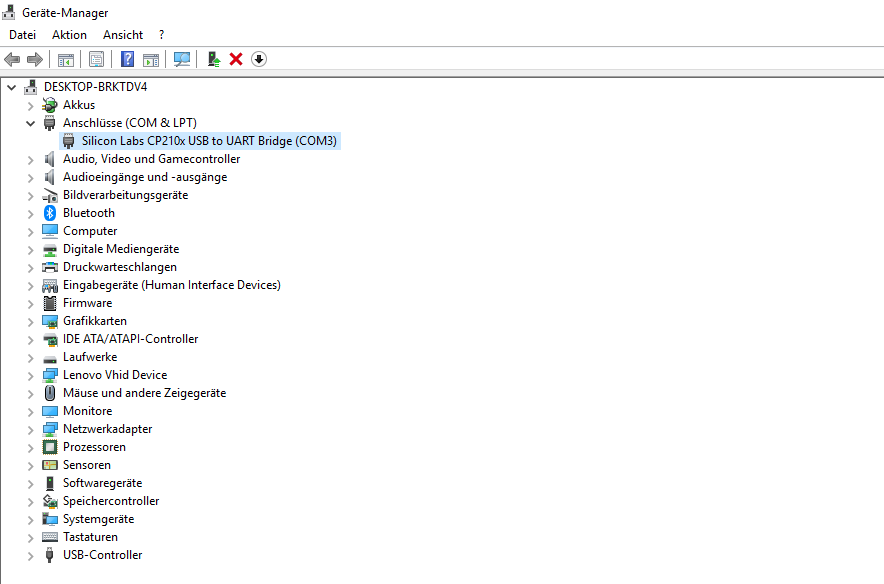Viewport: 884px width, 584px height.
Task: Open the Ansicht menu
Action: pyautogui.click(x=123, y=35)
